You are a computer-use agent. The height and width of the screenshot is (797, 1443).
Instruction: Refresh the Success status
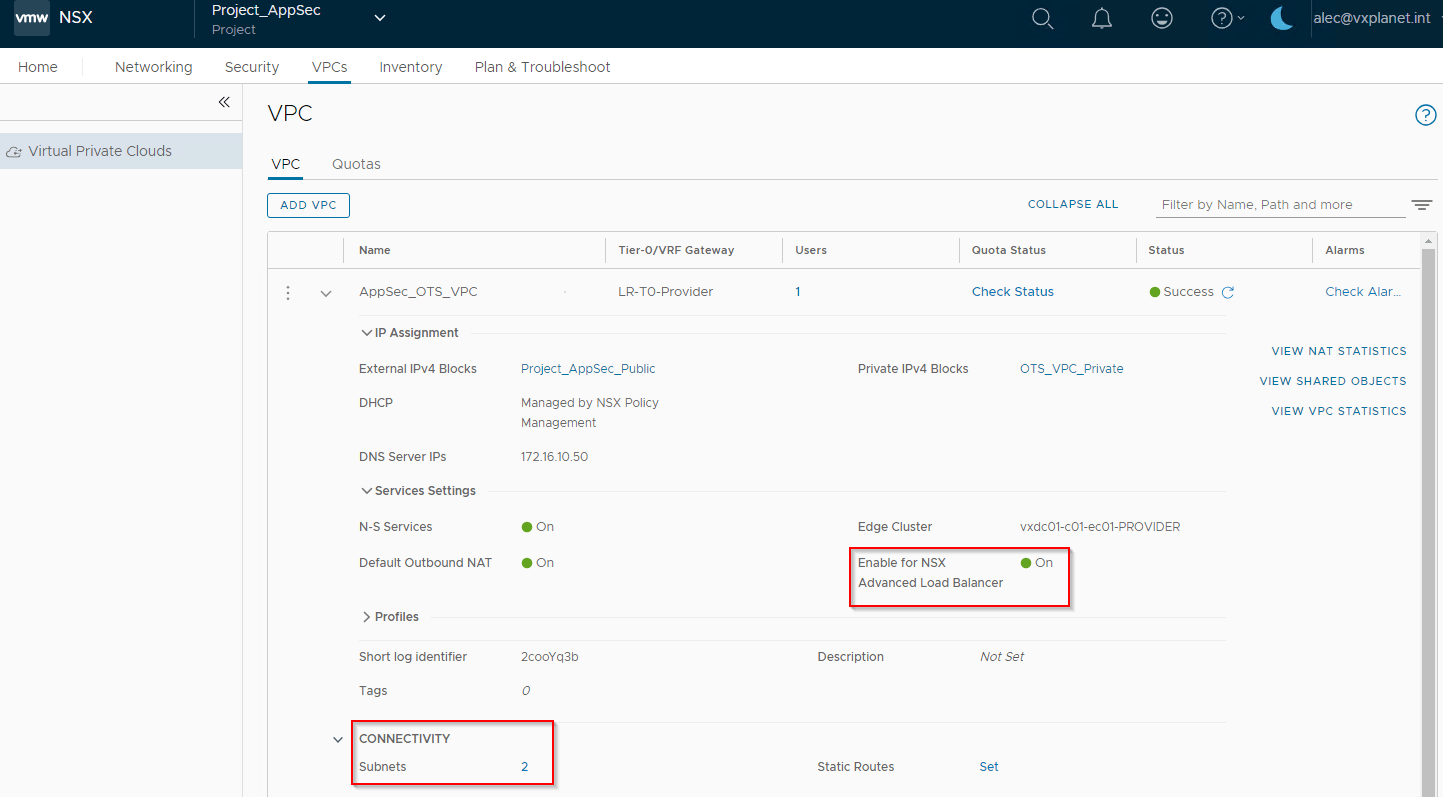point(1228,292)
